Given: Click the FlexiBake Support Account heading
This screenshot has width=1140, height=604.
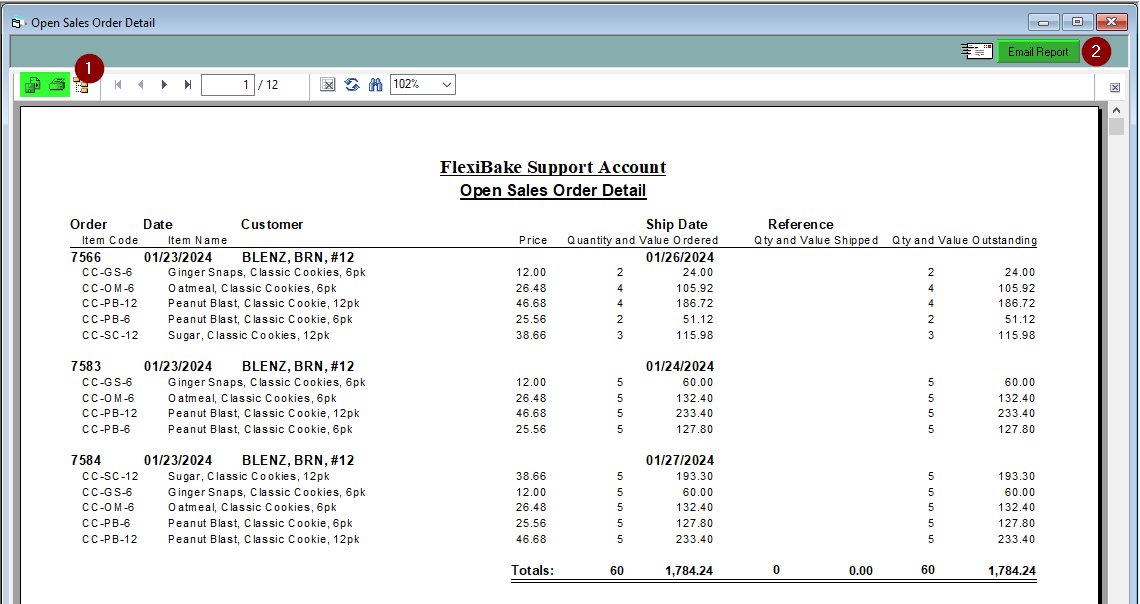Looking at the screenshot, I should pyautogui.click(x=553, y=167).
